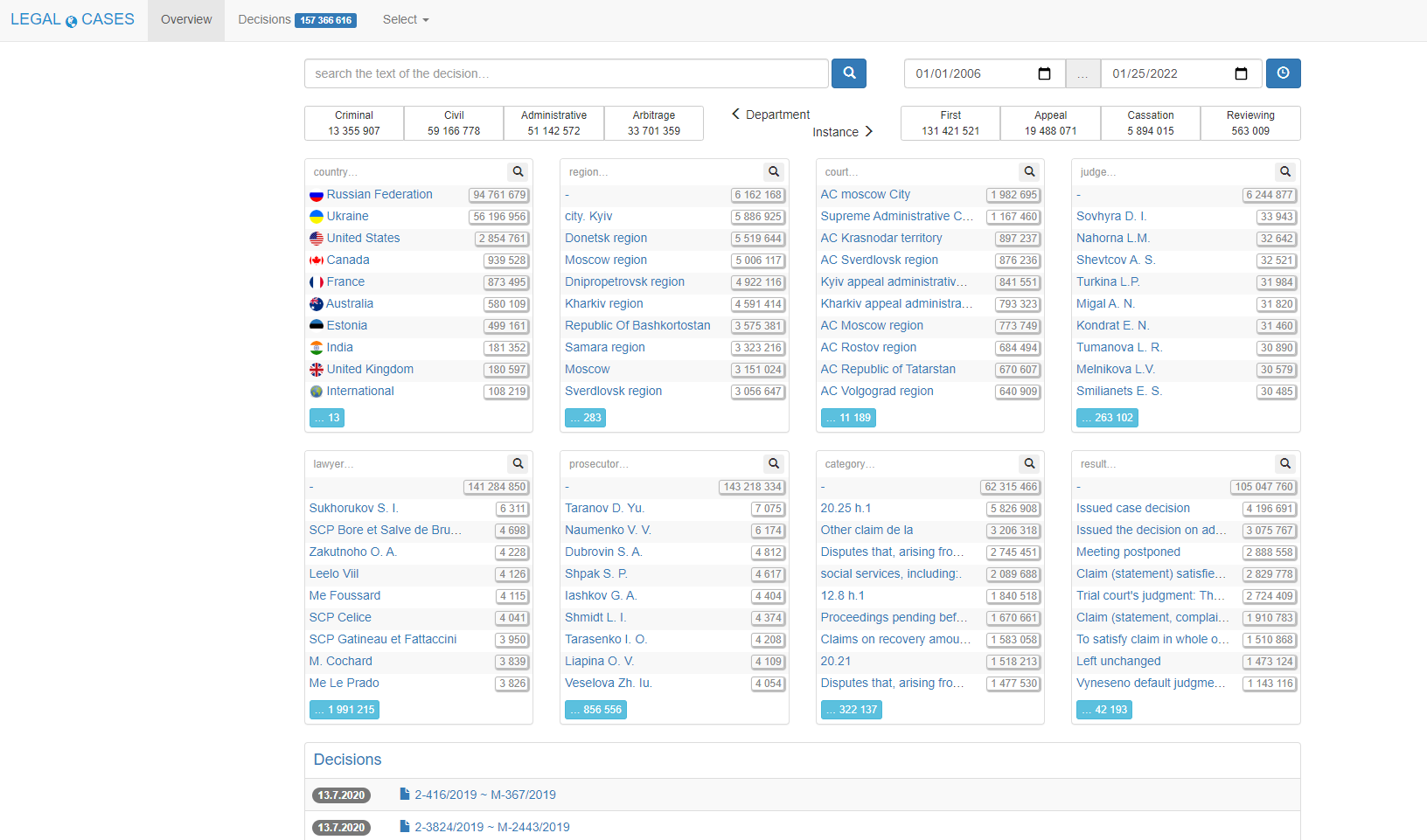The width and height of the screenshot is (1427, 840).
Task: Filter by Administrative department
Action: 553,123
